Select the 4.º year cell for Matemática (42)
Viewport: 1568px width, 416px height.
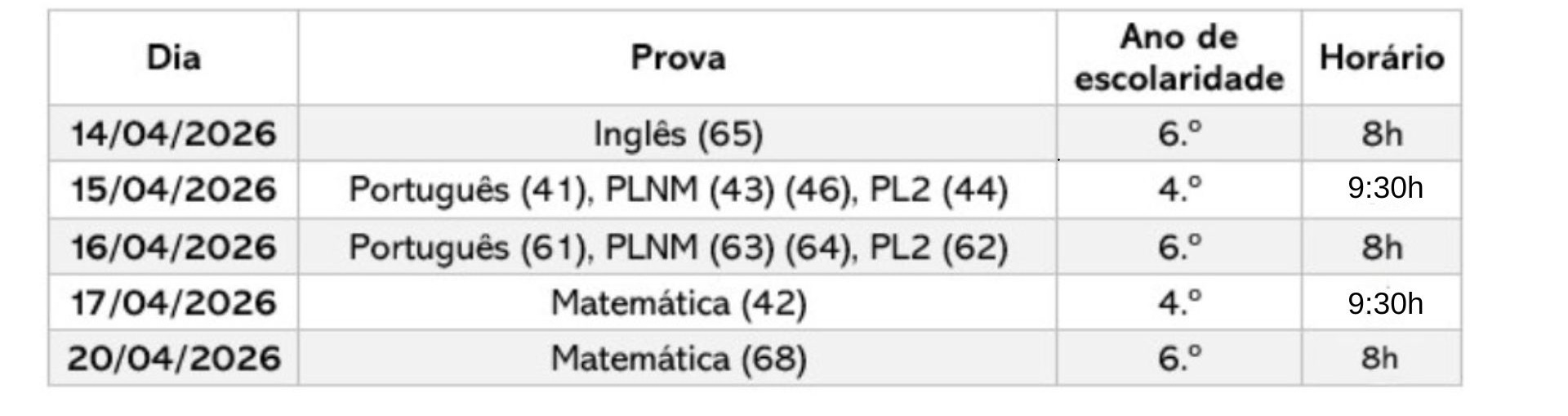1179,303
